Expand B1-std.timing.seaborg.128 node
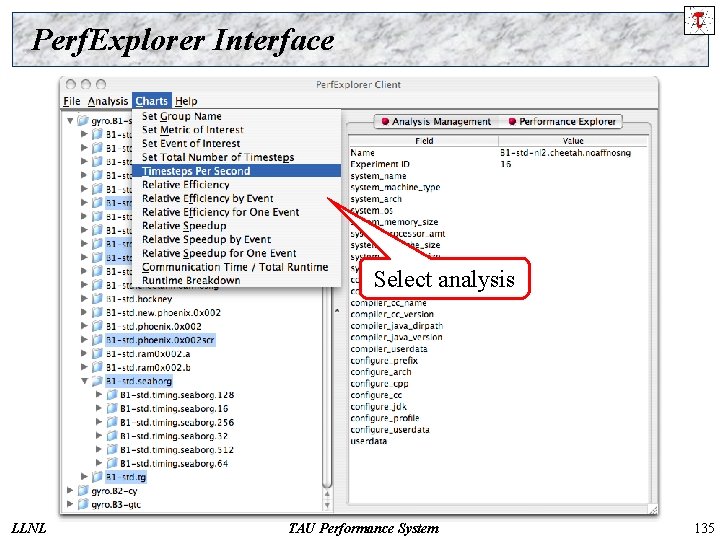 point(99,394)
